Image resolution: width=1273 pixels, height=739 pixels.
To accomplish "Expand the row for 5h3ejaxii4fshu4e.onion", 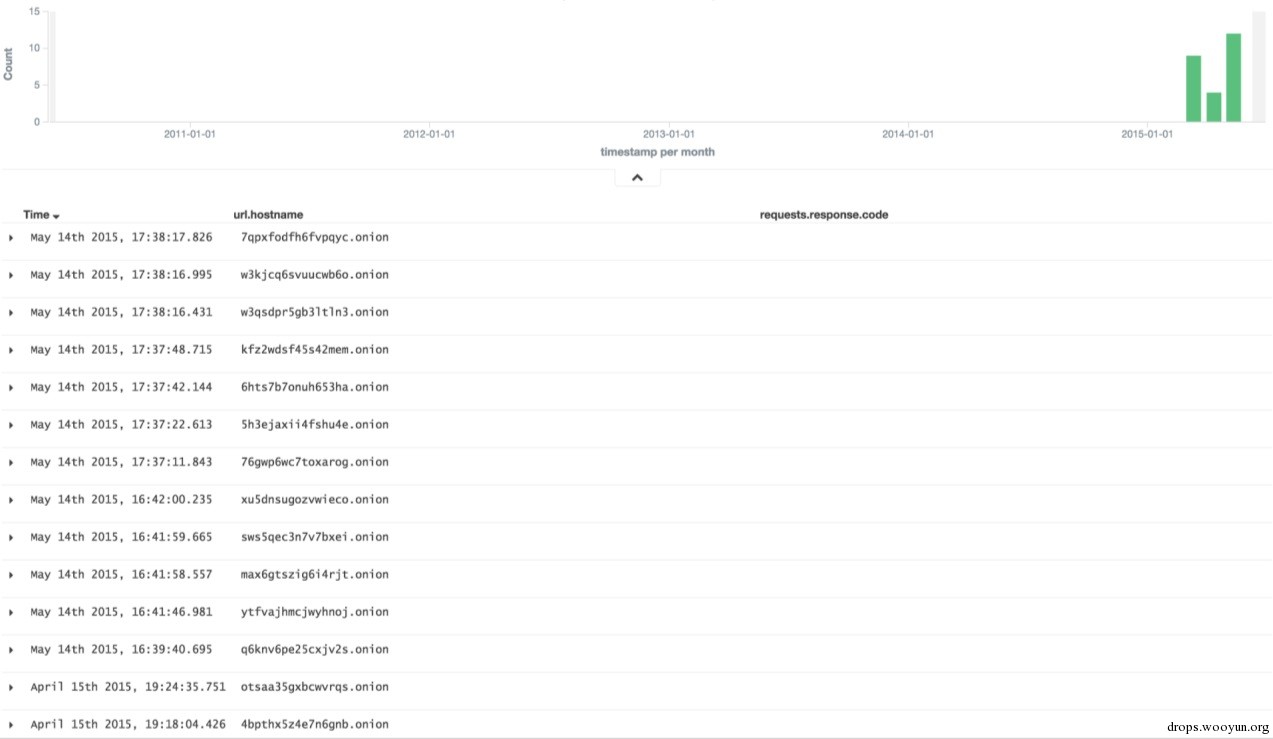I will [11, 425].
